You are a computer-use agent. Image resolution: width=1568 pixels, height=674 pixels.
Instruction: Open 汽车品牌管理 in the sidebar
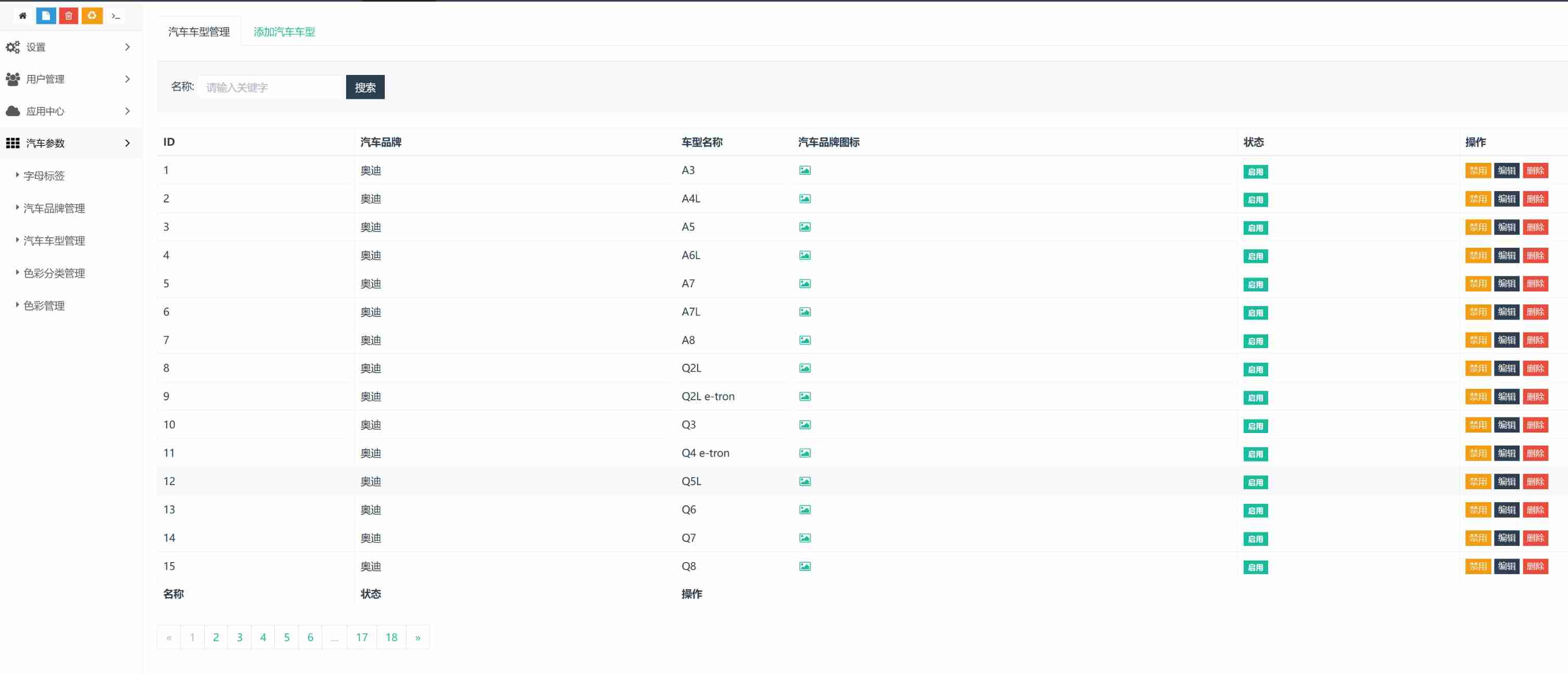(x=54, y=209)
